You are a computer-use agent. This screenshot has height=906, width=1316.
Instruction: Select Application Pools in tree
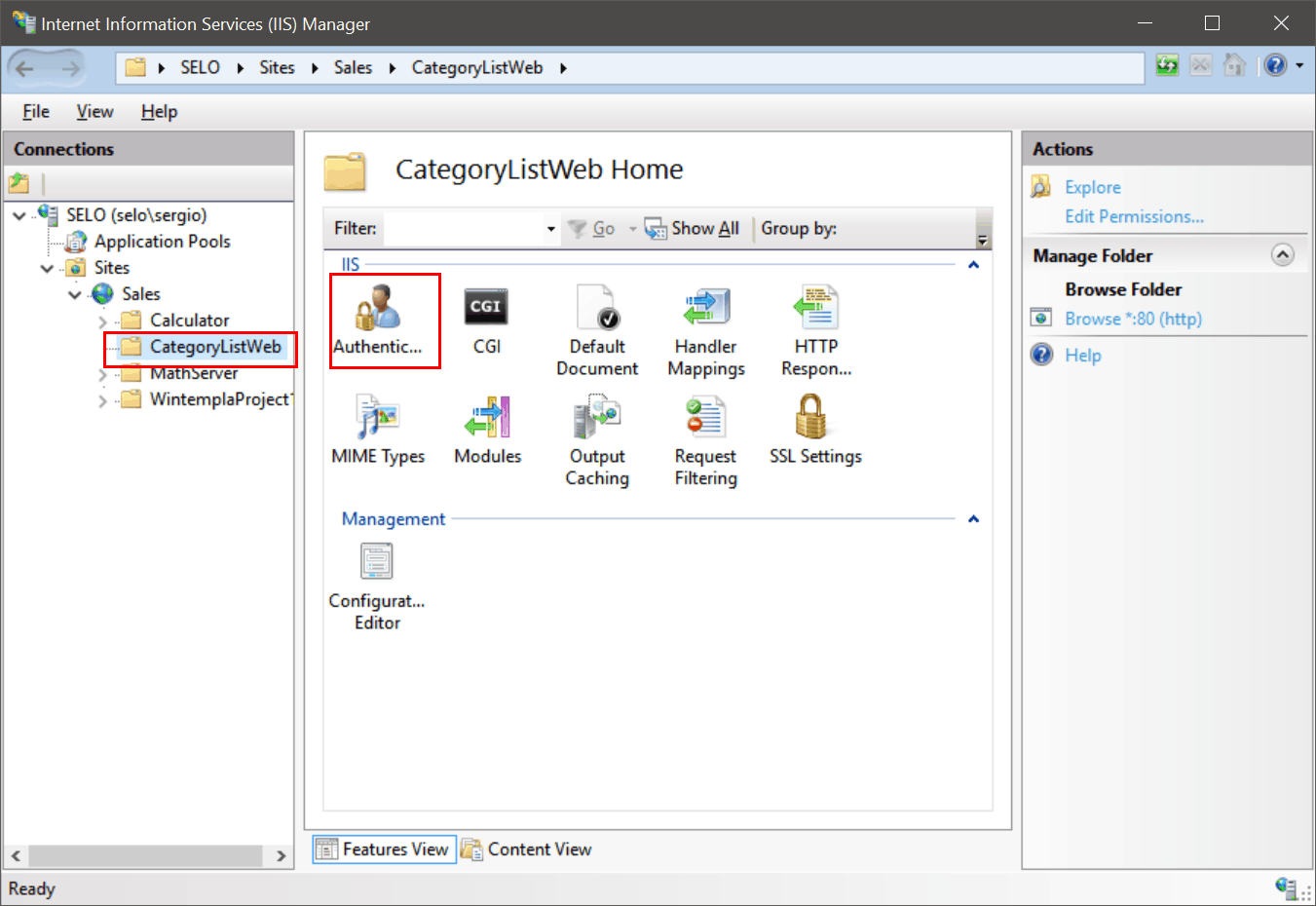coord(163,242)
